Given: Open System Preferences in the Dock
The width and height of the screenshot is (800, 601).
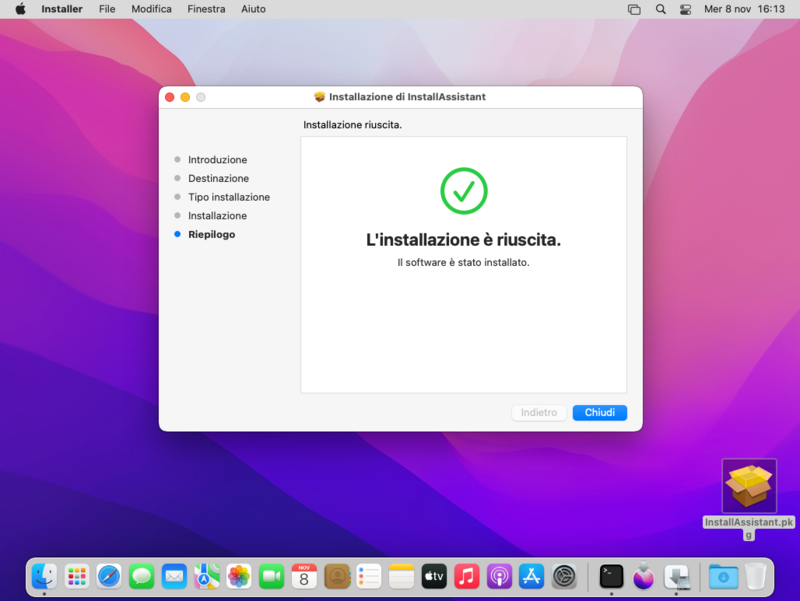Looking at the screenshot, I should [564, 577].
